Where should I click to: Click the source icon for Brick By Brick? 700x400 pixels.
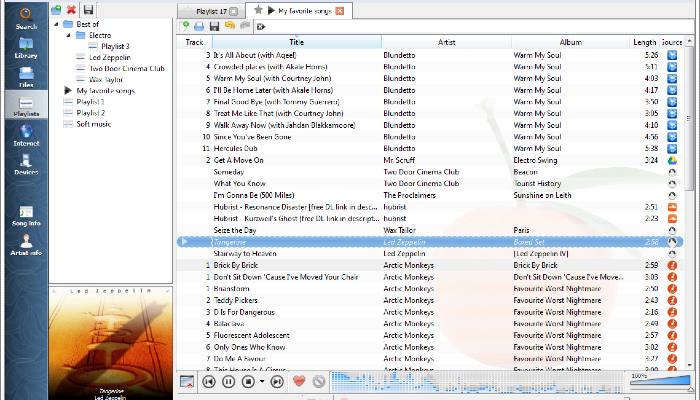click(x=672, y=265)
